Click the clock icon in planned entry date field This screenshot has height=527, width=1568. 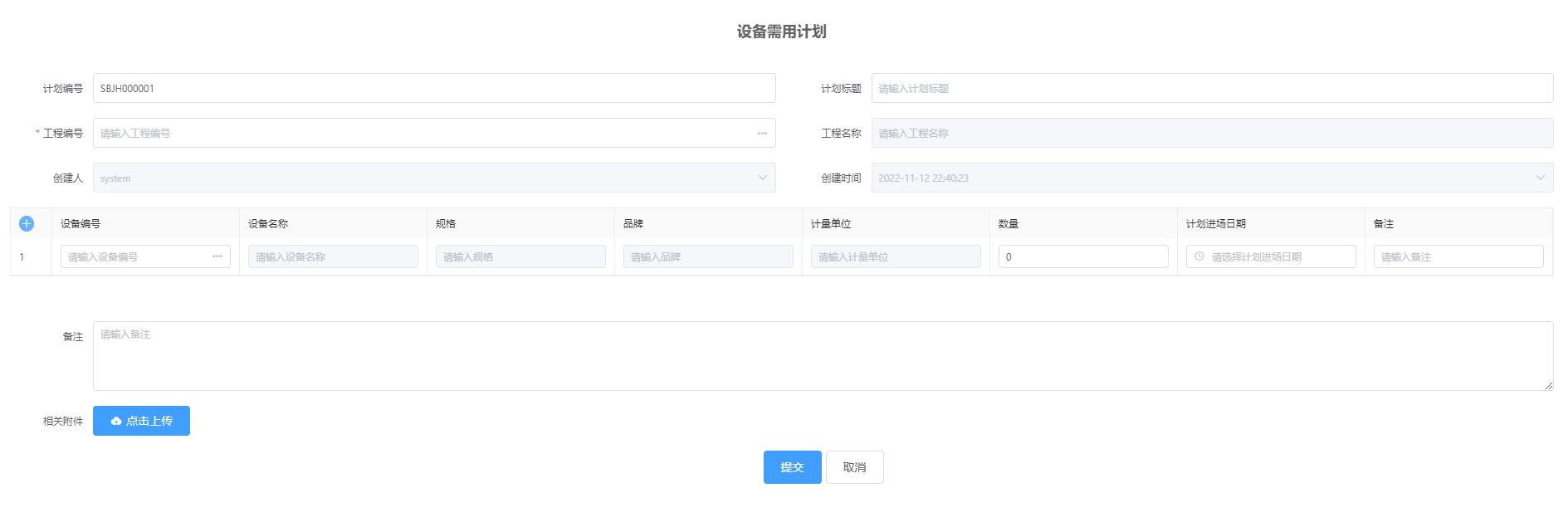pyautogui.click(x=1199, y=256)
